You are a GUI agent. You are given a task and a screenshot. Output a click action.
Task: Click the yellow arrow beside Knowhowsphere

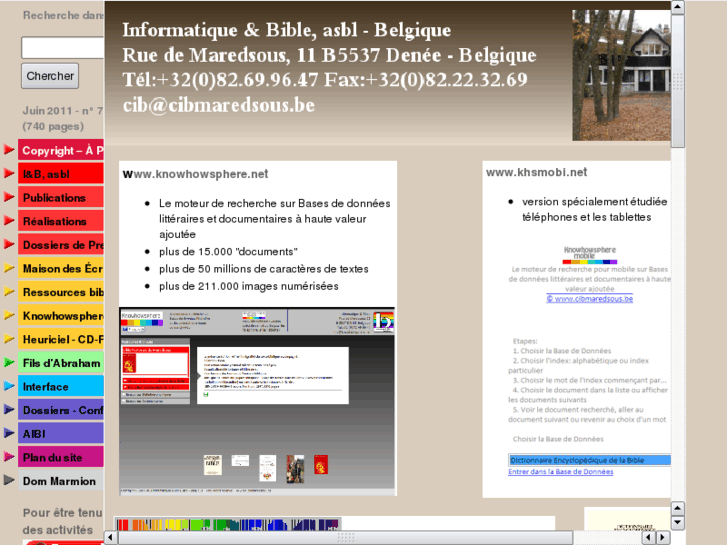tap(9, 315)
